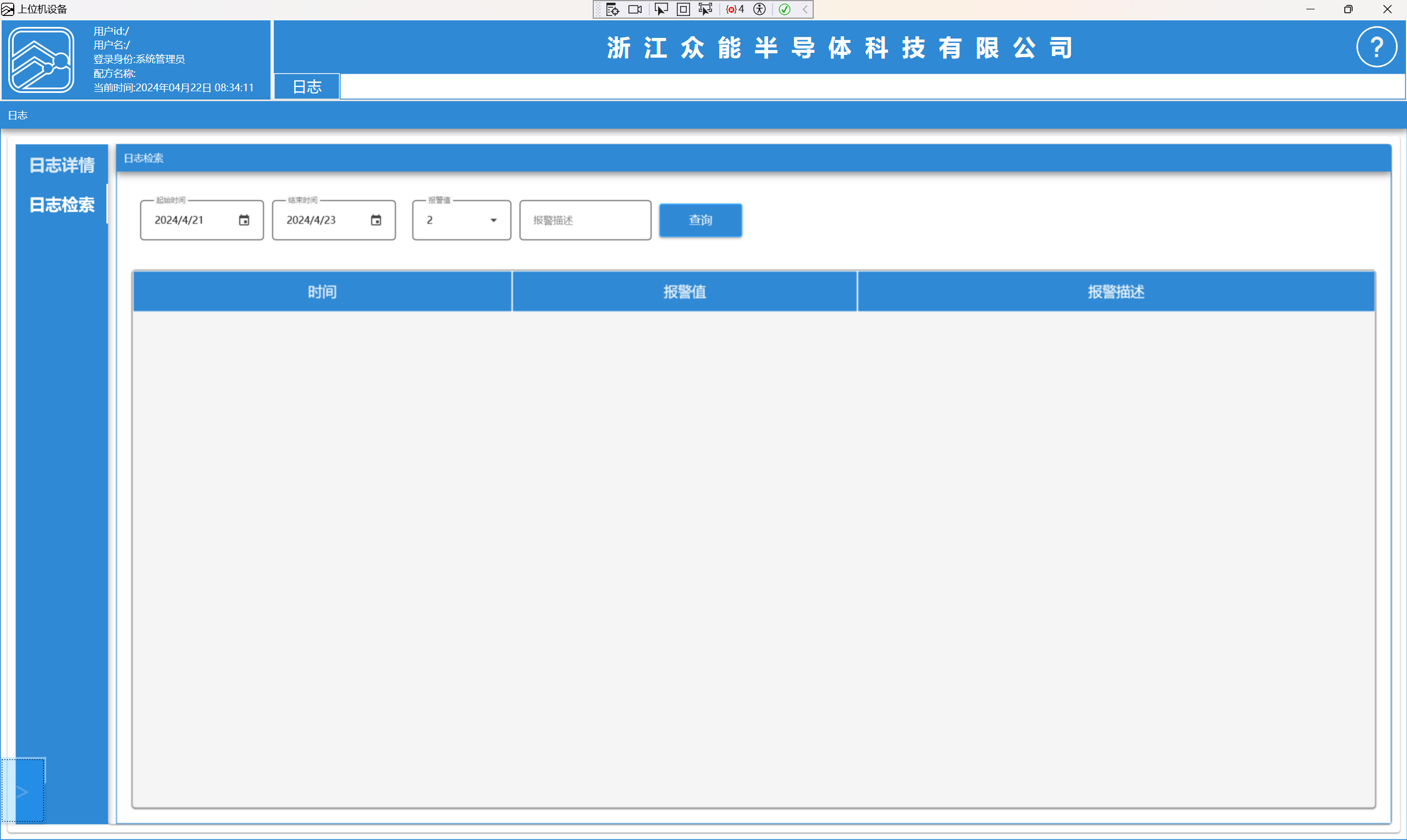This screenshot has height=840, width=1407.
Task: Click end date field 2024/4/23
Action: click(x=334, y=220)
